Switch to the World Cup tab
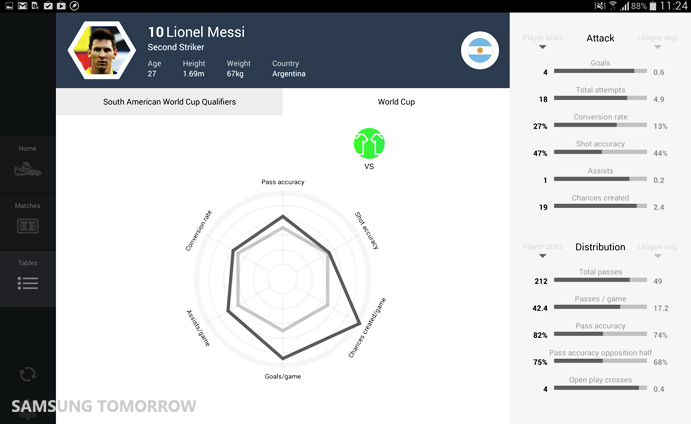This screenshot has width=691, height=424. tap(396, 102)
